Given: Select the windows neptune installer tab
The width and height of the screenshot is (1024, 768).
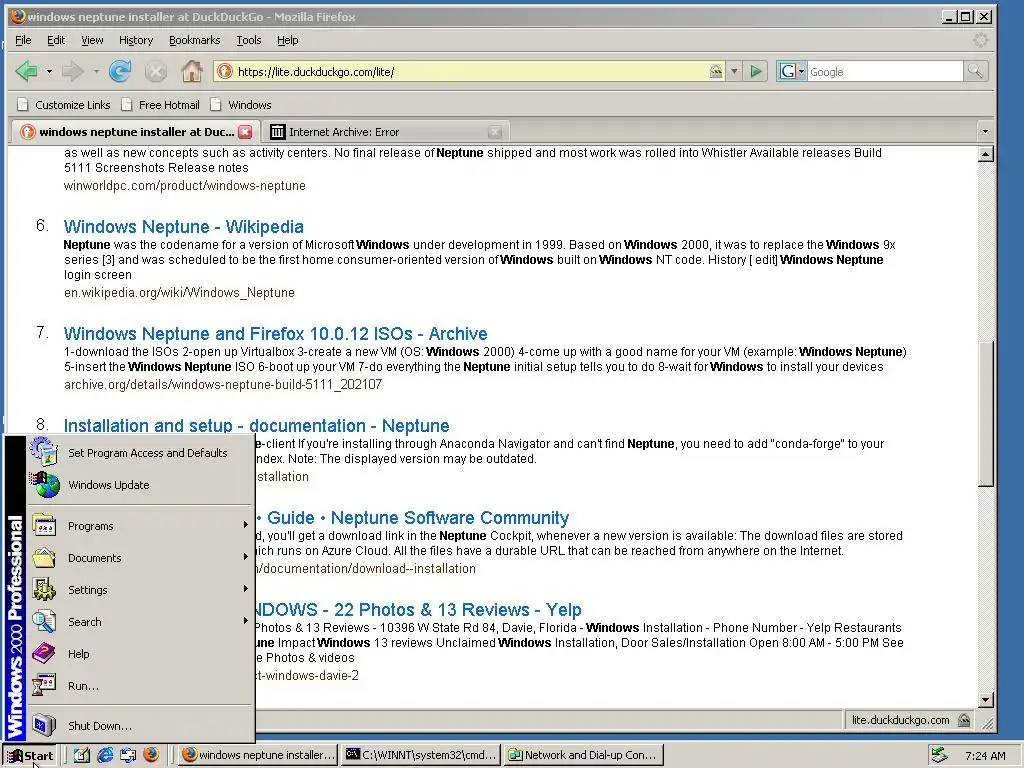Looking at the screenshot, I should 136,132.
